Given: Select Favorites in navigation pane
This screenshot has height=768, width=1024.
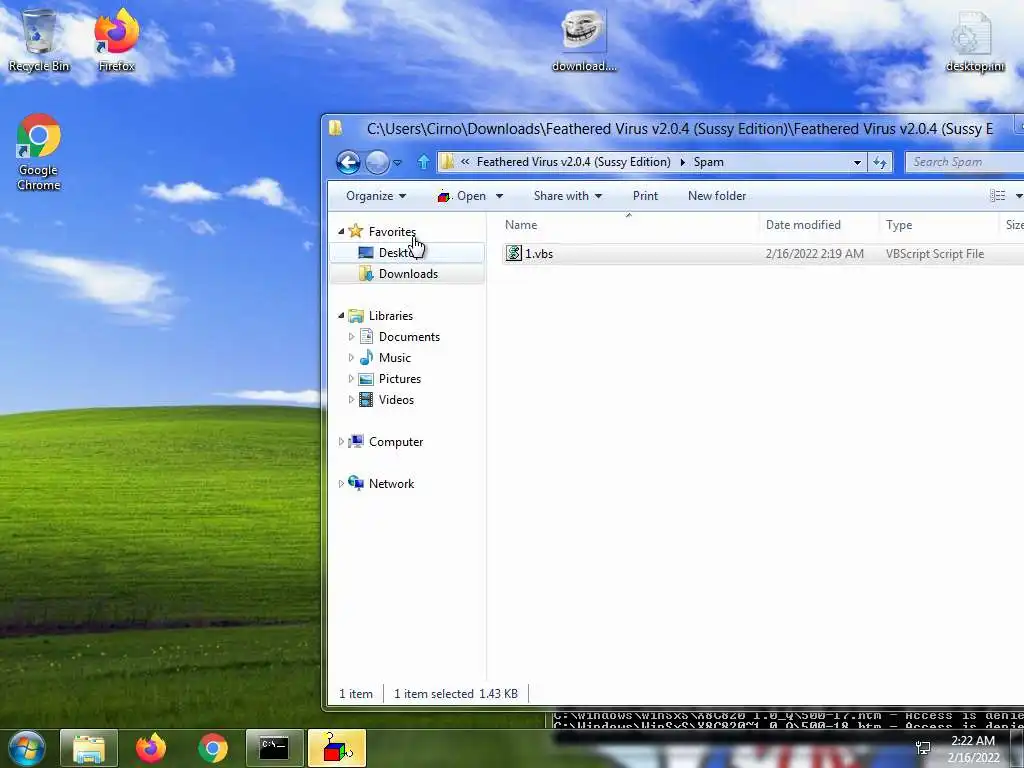Looking at the screenshot, I should coord(392,231).
